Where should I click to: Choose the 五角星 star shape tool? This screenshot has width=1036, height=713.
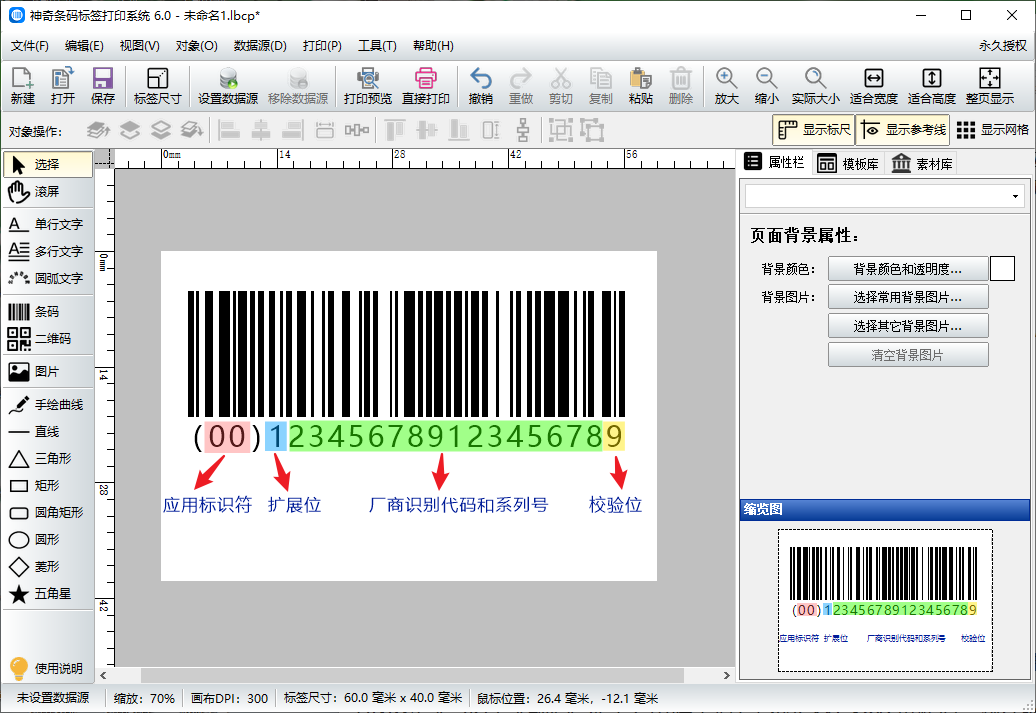pyautogui.click(x=46, y=594)
